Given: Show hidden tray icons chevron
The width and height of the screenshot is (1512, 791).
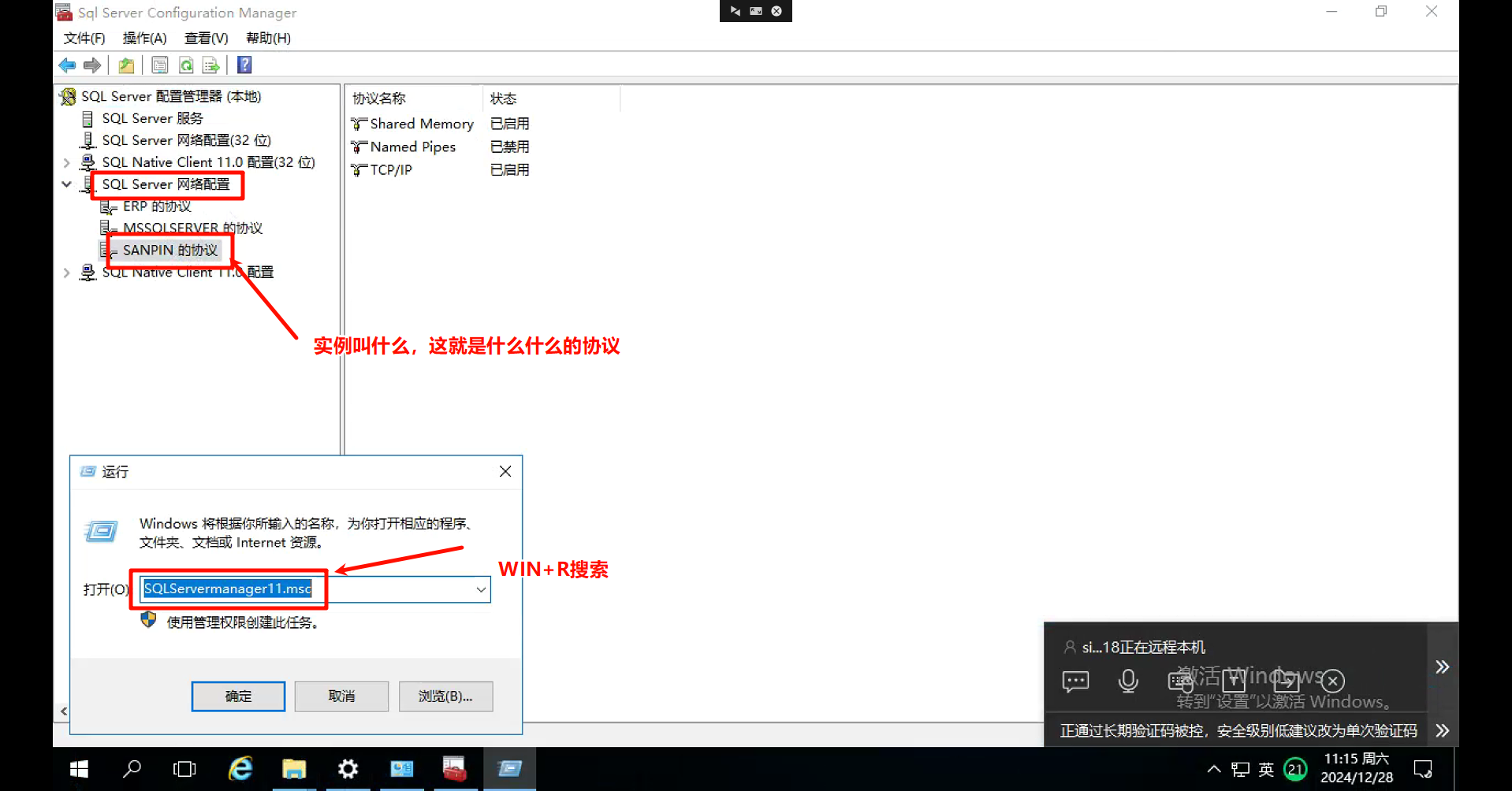Looking at the screenshot, I should (x=1214, y=769).
